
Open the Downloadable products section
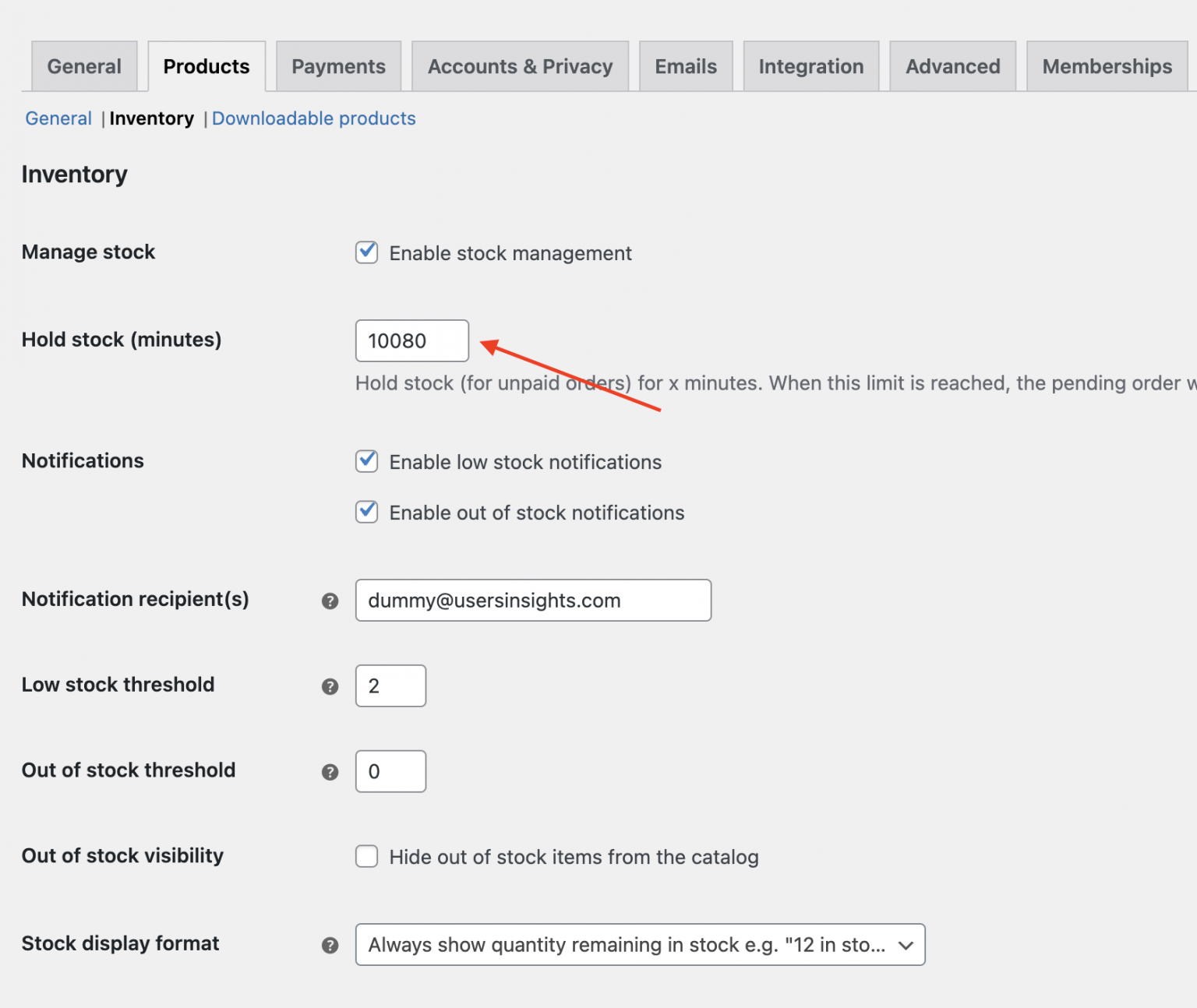[x=313, y=118]
